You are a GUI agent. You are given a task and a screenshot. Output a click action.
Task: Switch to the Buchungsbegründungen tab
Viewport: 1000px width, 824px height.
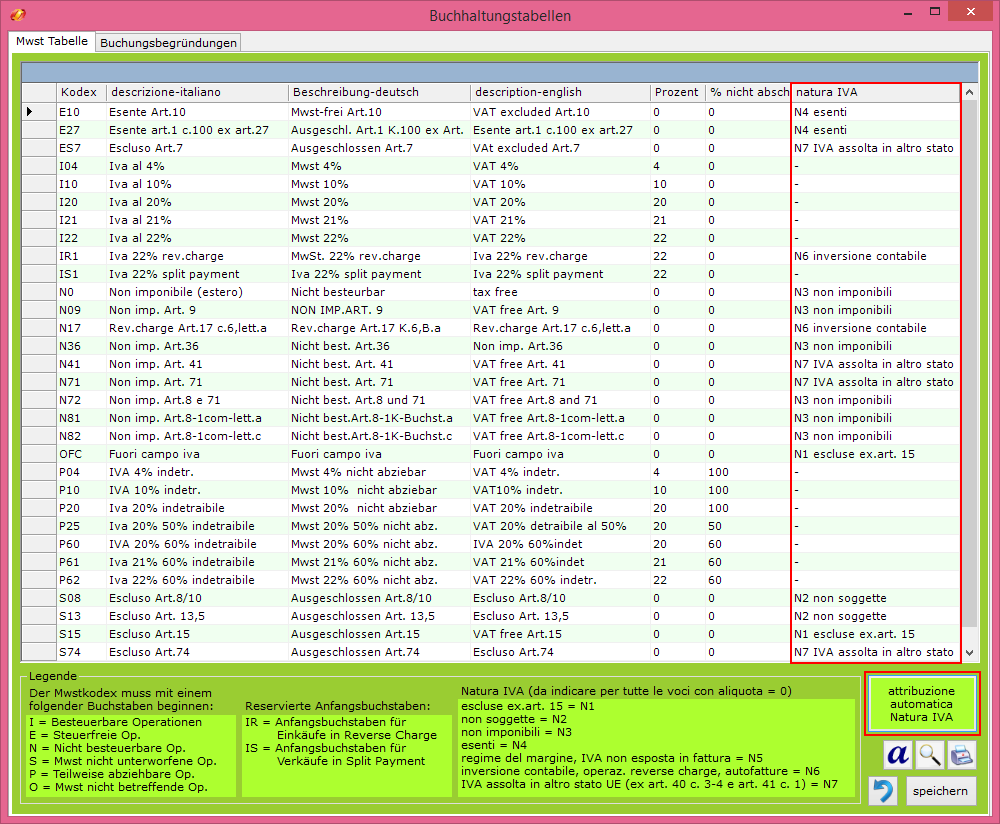click(x=168, y=43)
